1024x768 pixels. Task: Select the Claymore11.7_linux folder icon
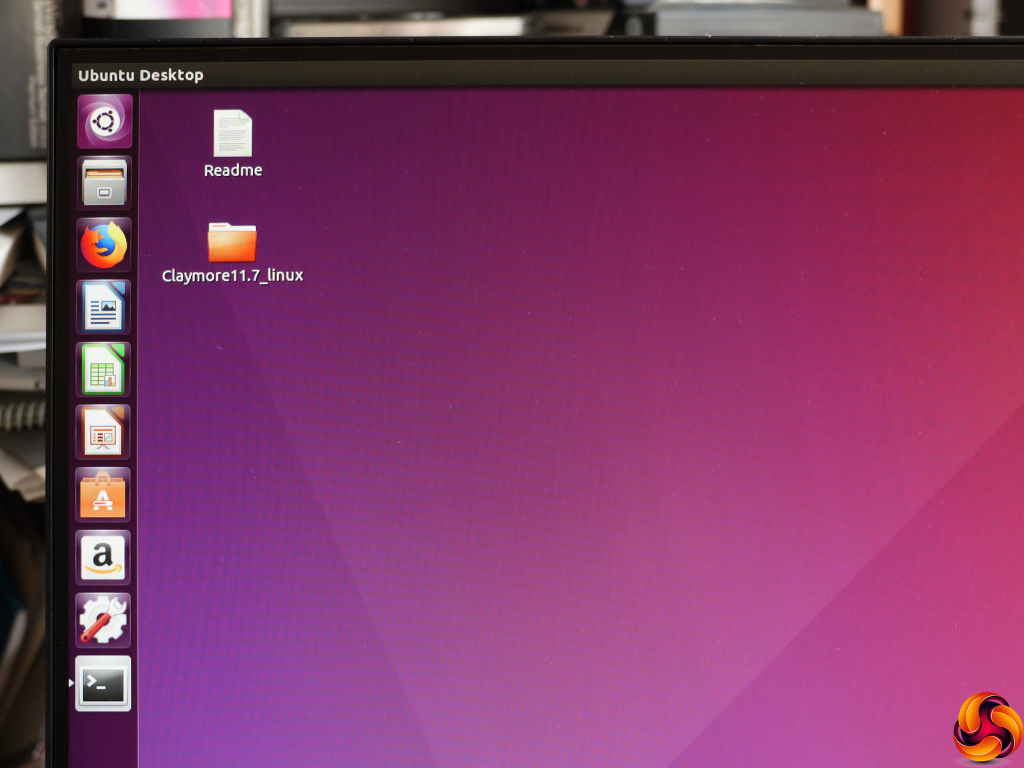point(232,242)
